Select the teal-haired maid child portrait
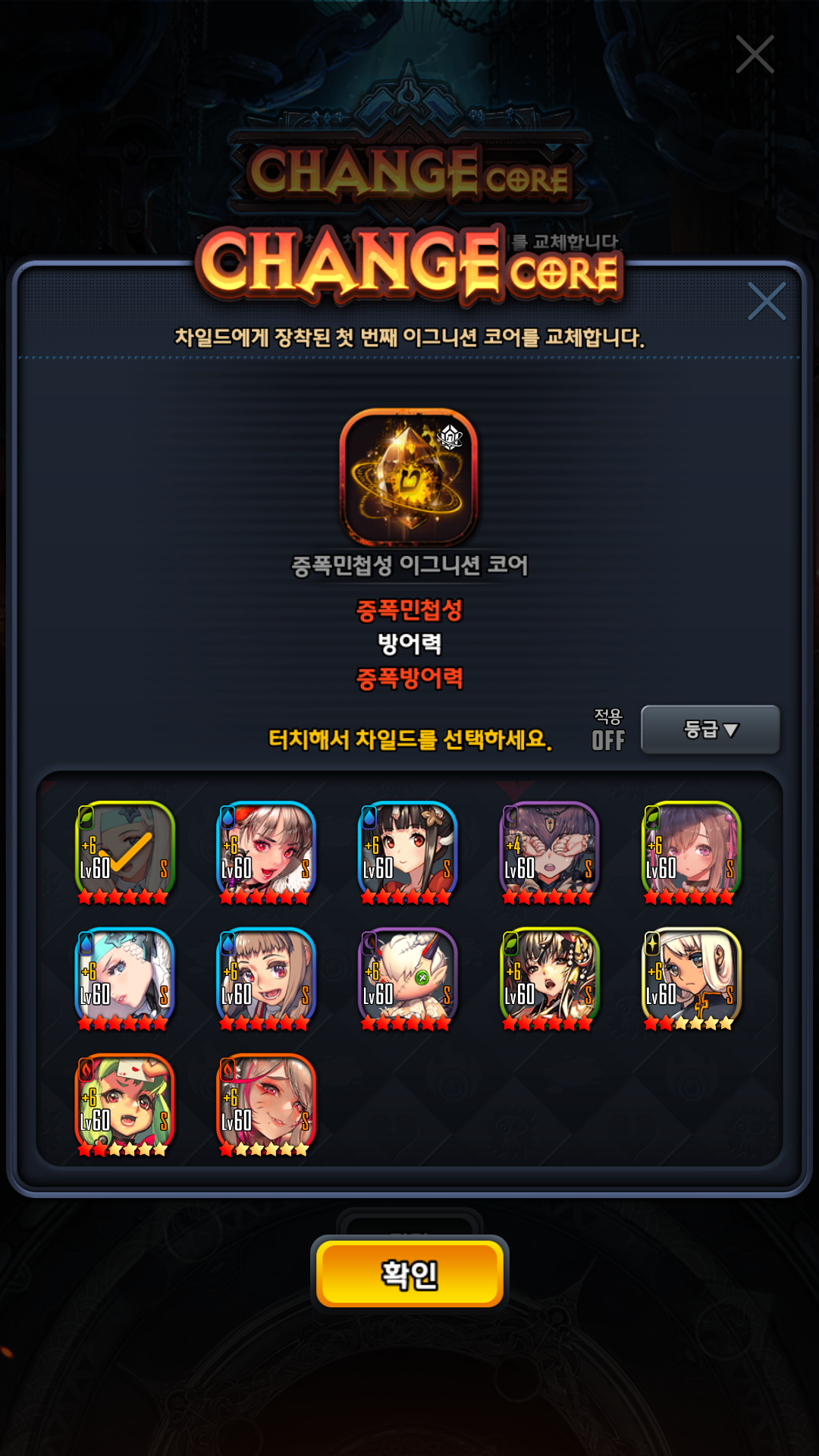The height and width of the screenshot is (1456, 819). (125, 978)
